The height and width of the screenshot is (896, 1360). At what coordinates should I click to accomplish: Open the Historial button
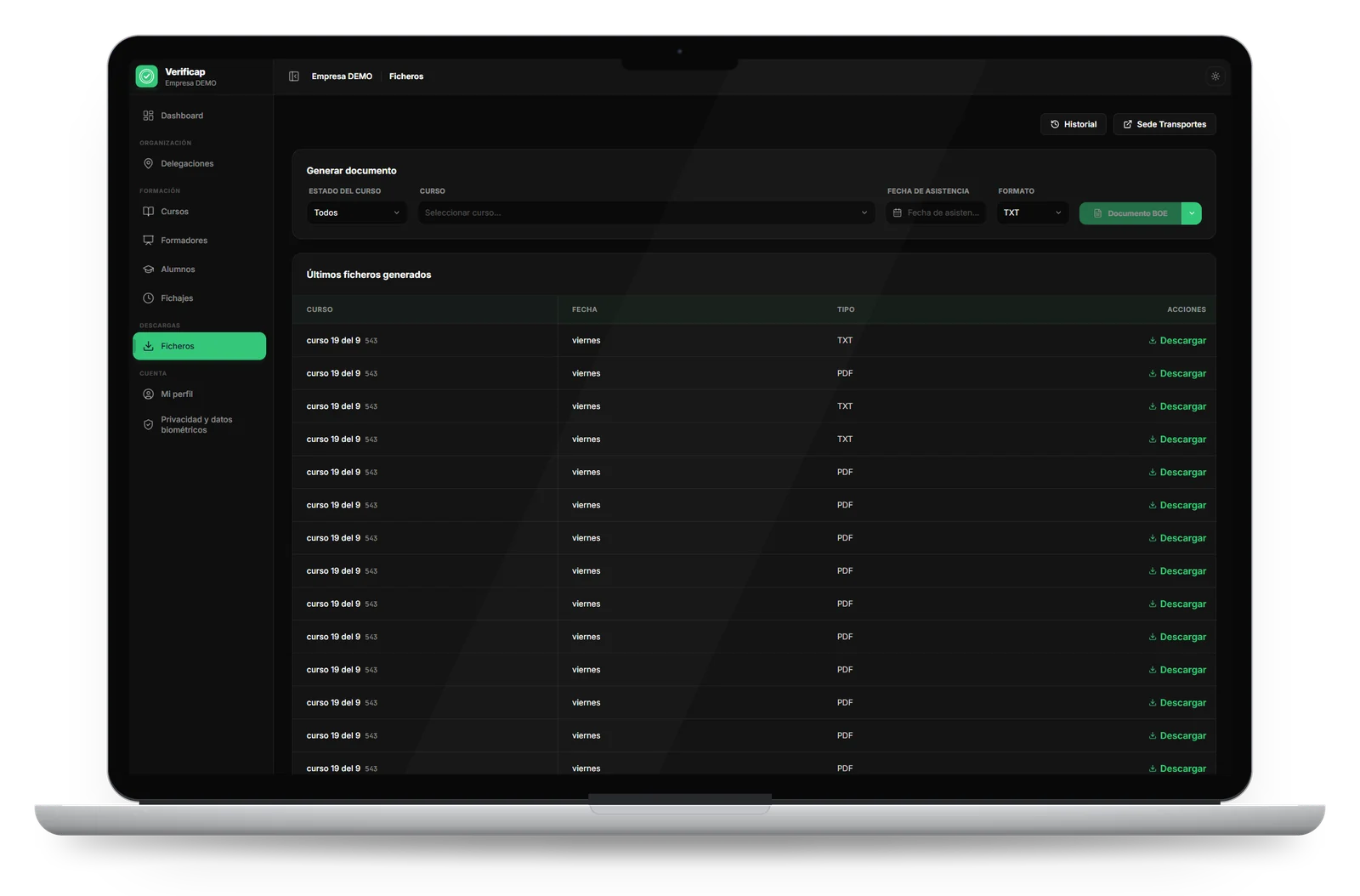[1074, 124]
